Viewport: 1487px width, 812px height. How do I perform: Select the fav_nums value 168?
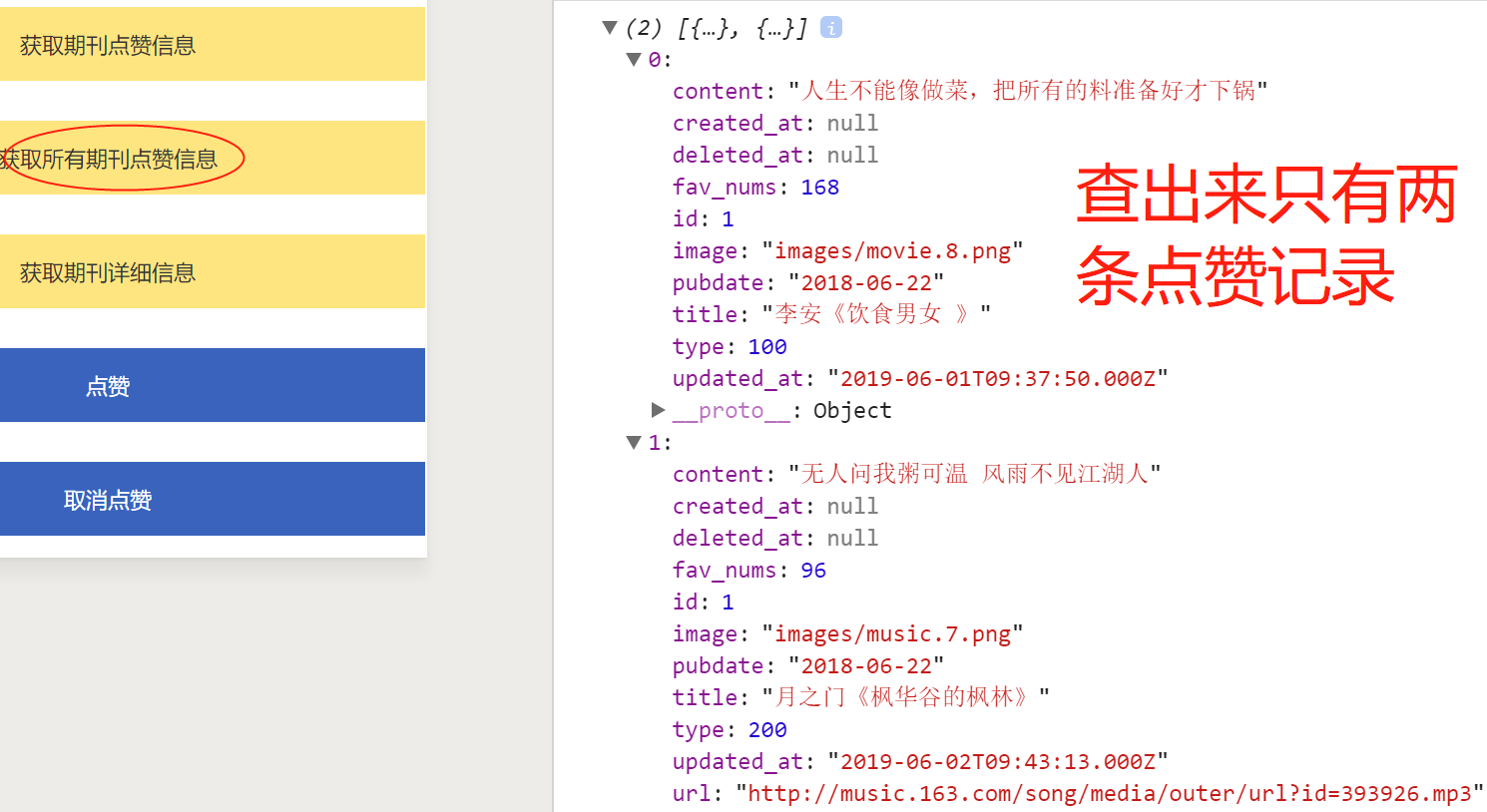coord(820,187)
